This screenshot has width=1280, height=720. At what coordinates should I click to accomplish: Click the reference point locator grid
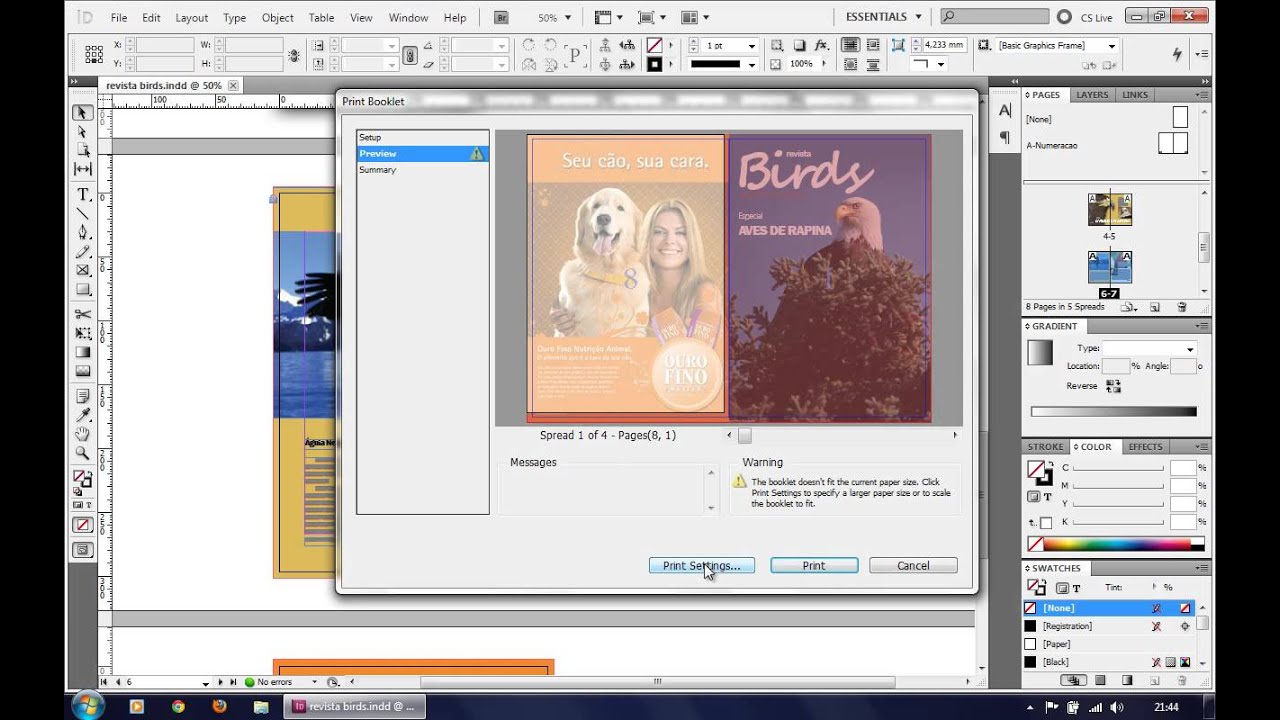[93, 54]
